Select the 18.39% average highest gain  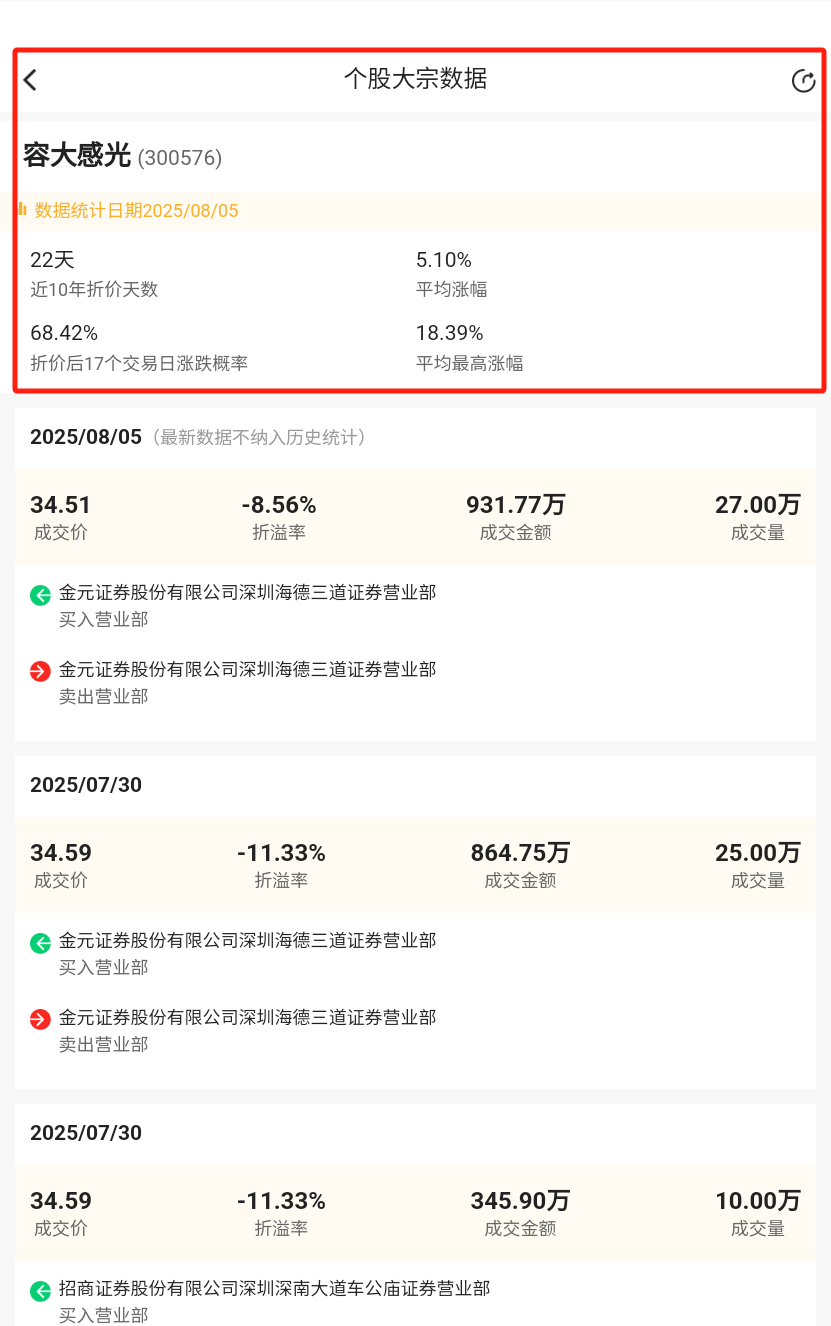click(450, 333)
